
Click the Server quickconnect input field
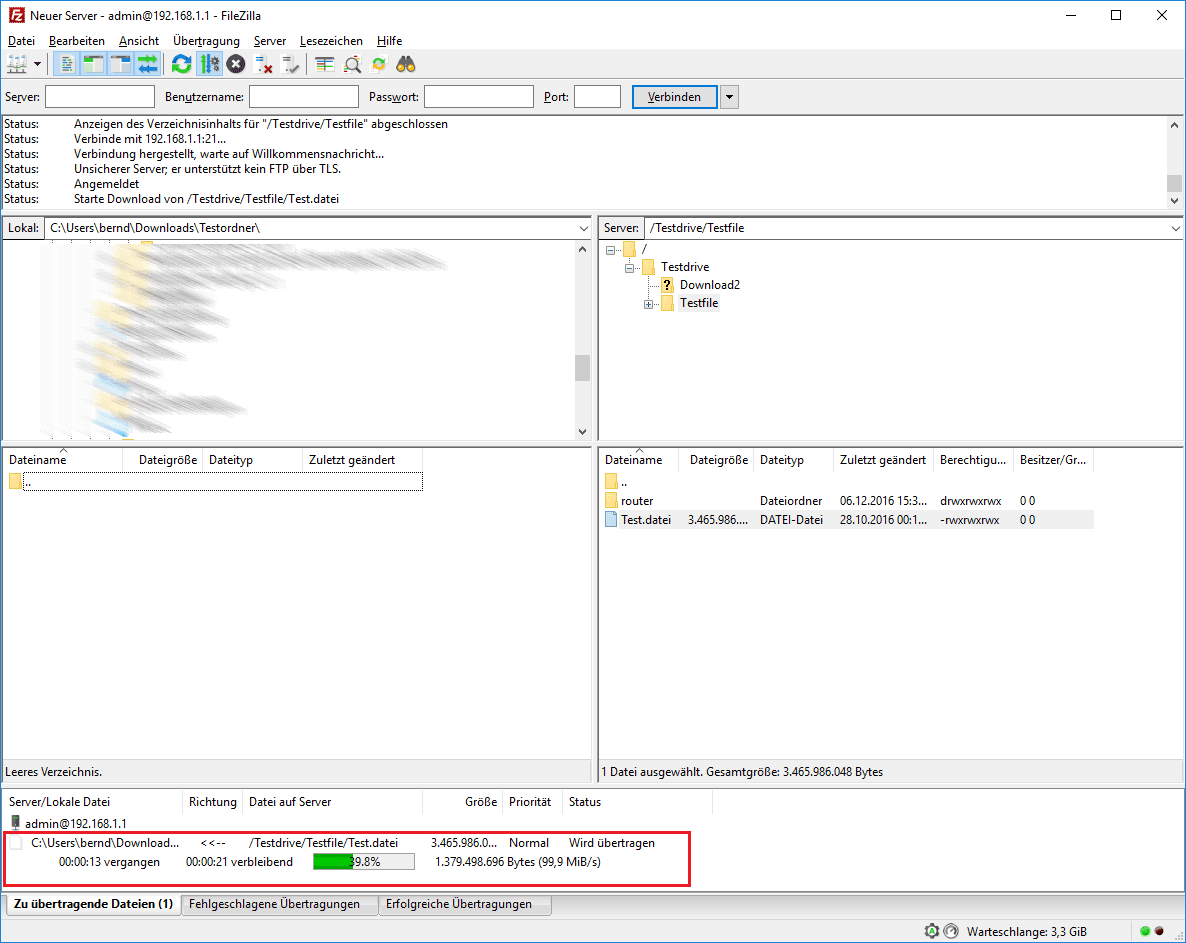100,97
